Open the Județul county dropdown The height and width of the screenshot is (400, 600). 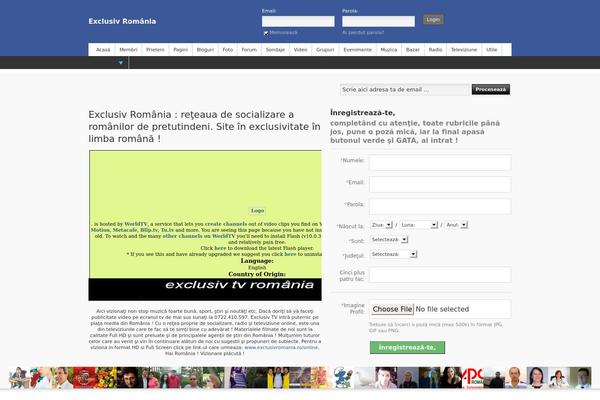393,254
